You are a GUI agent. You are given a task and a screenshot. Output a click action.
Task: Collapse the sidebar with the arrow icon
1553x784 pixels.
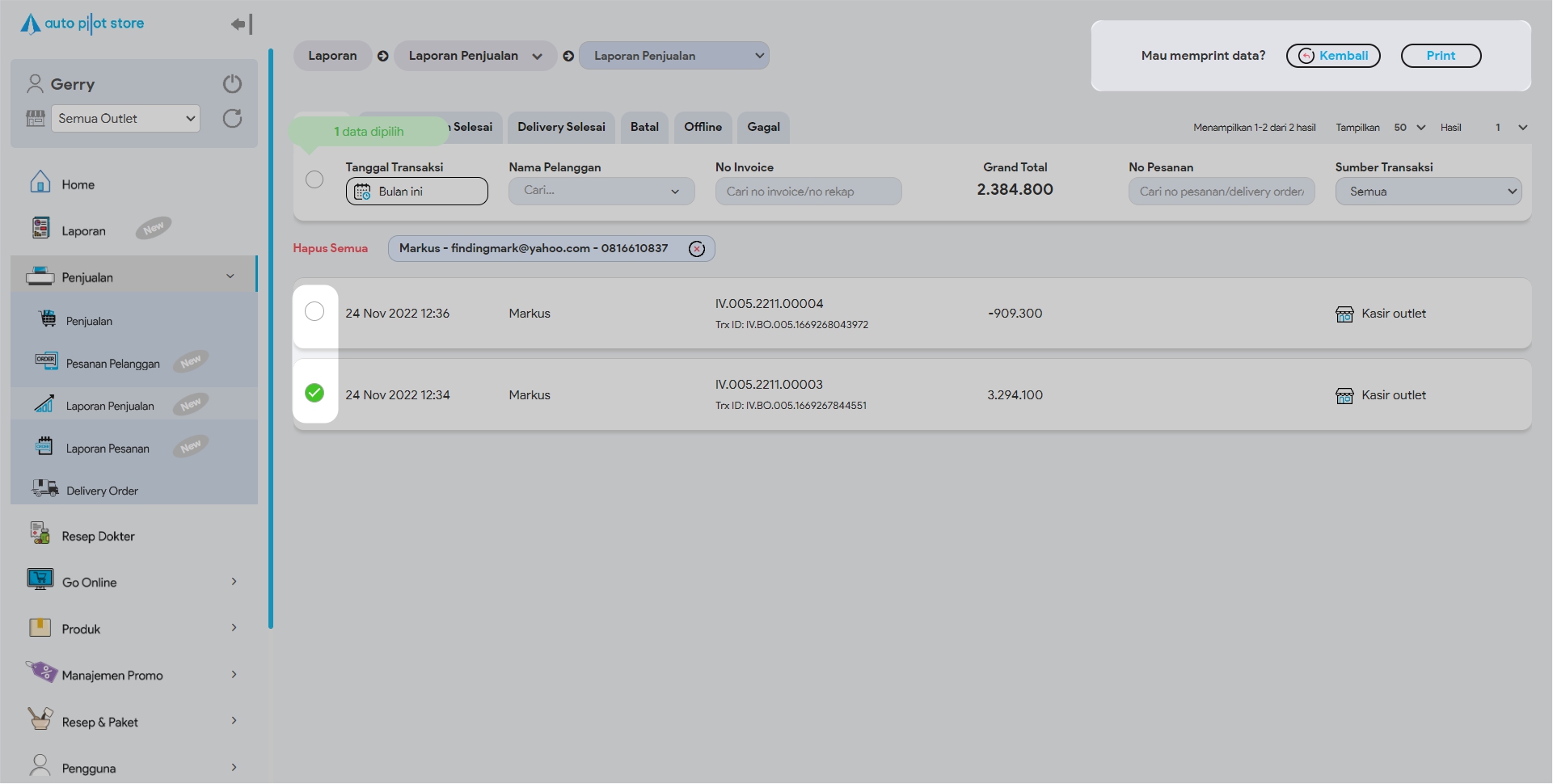coord(241,24)
